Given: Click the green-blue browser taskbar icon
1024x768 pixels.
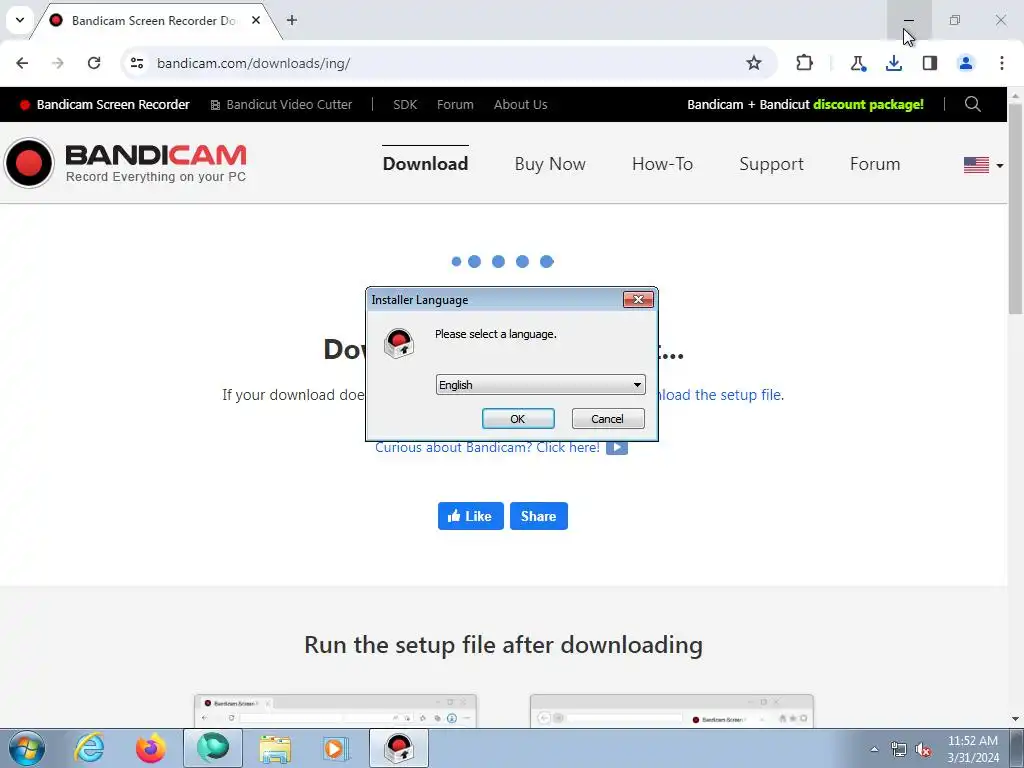Looking at the screenshot, I should click(x=212, y=748).
